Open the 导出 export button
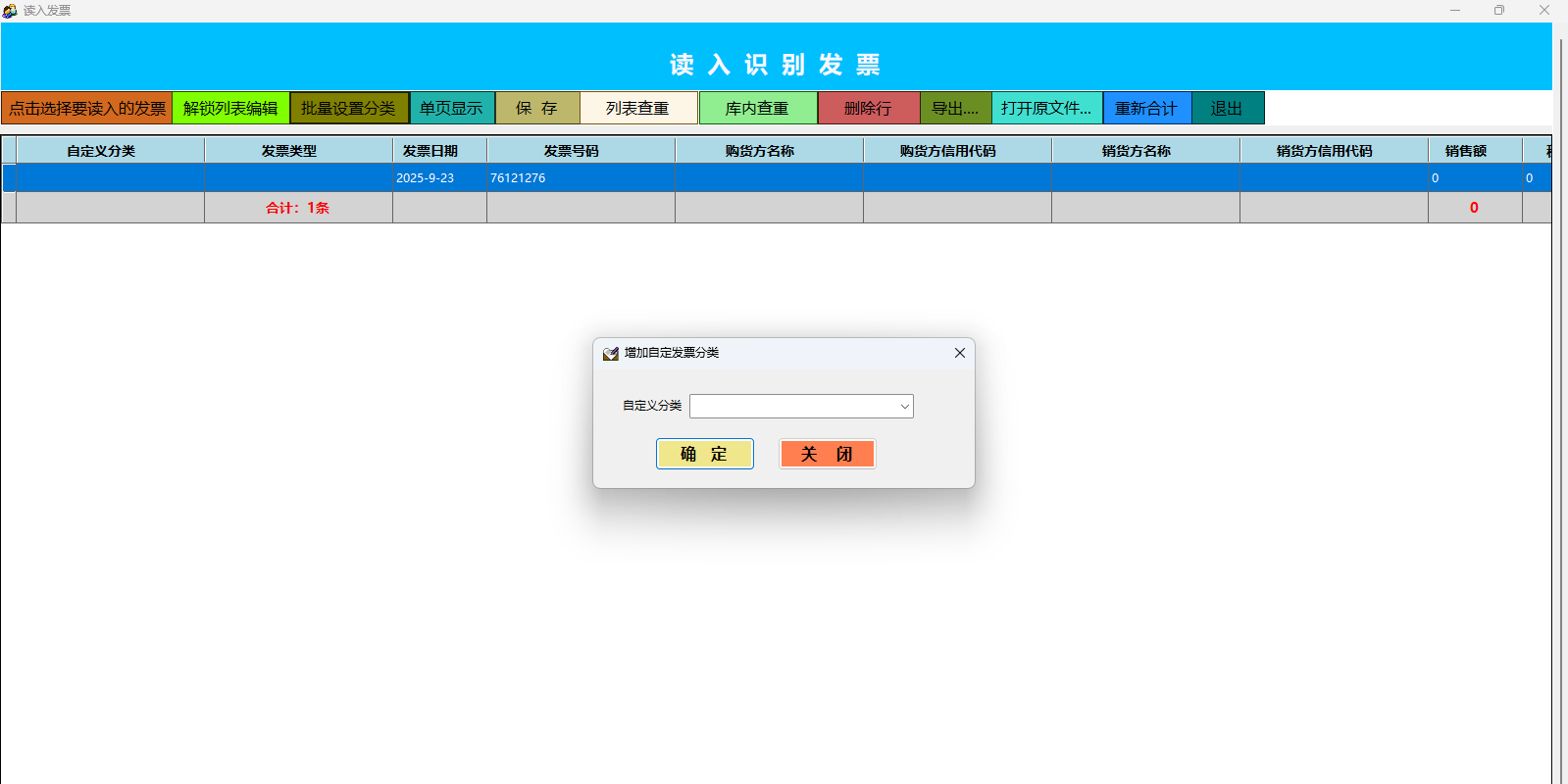 [956, 108]
